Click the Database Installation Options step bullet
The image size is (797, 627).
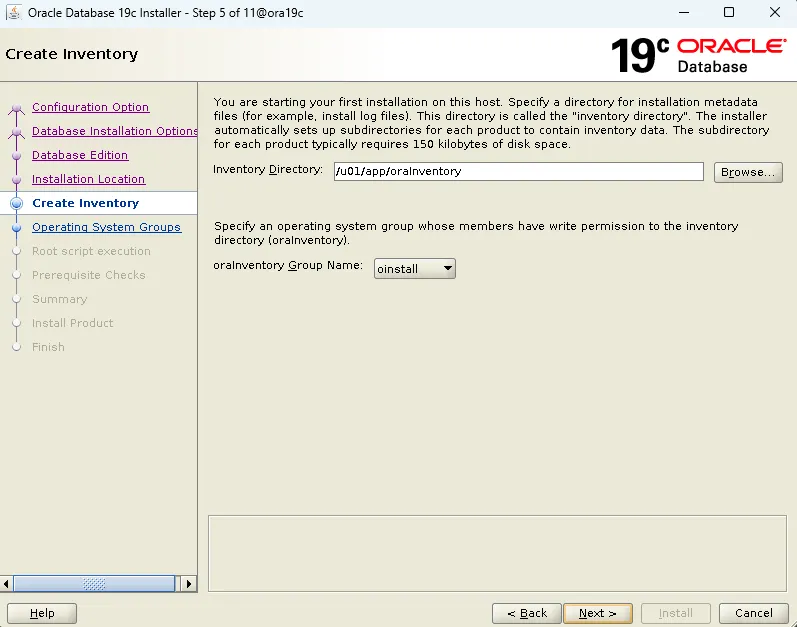16,132
